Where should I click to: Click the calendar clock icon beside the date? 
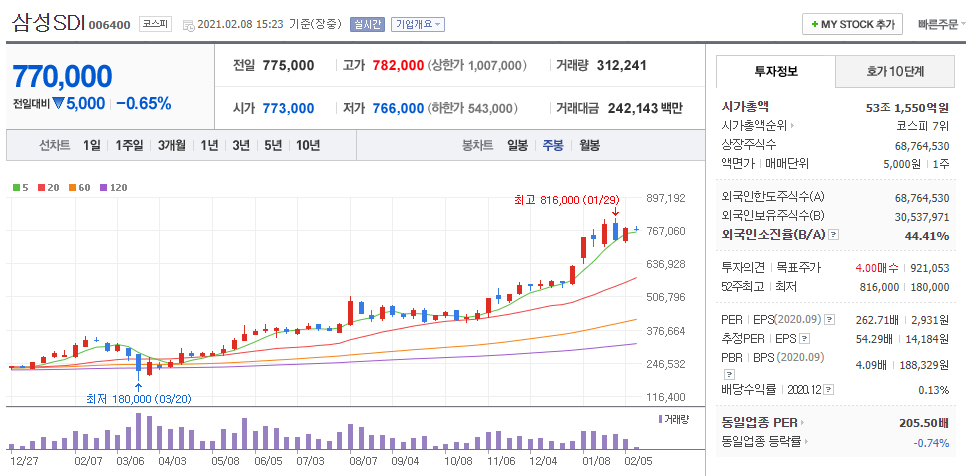pos(189,25)
